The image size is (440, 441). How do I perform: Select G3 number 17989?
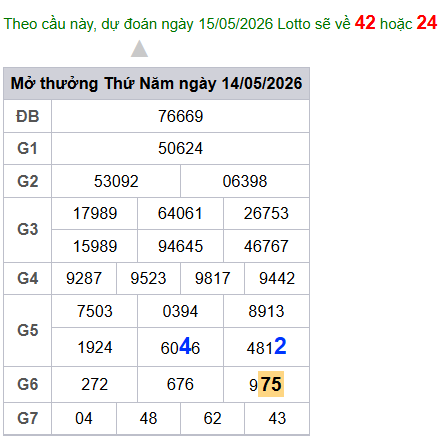coord(95,213)
